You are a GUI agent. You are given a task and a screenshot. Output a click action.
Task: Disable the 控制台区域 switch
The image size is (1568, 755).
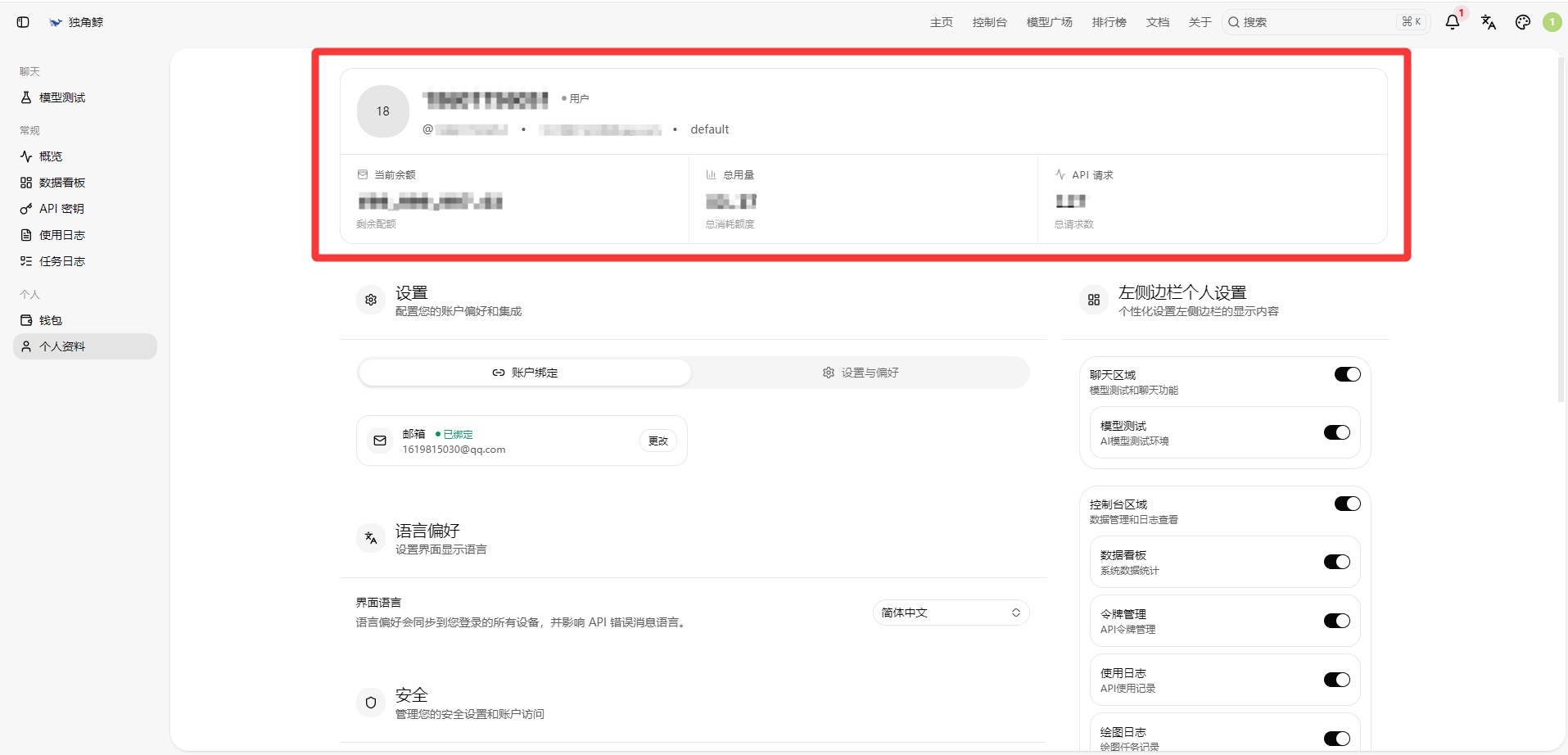pos(1347,504)
